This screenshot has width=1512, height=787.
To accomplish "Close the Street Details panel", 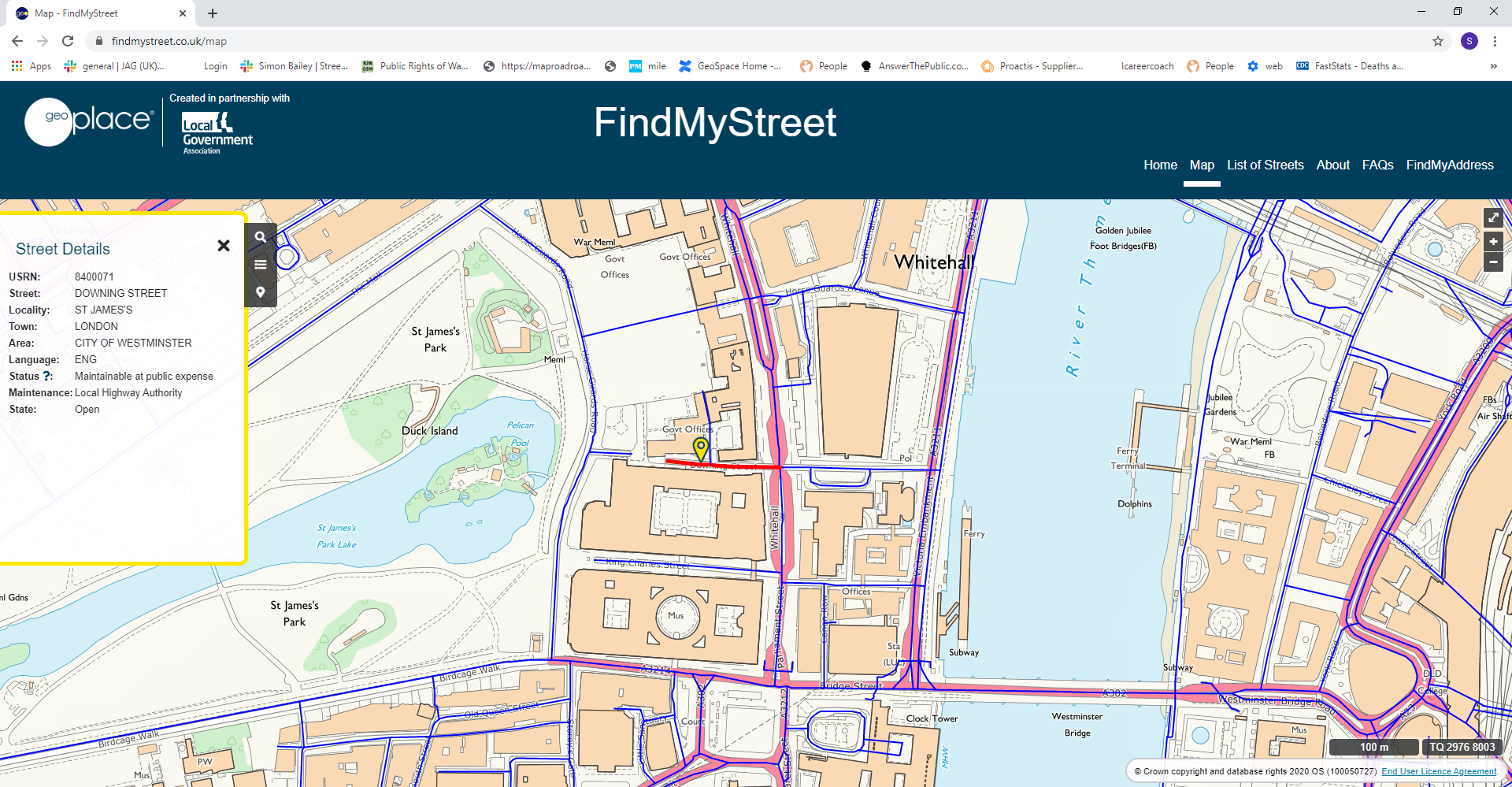I will pyautogui.click(x=224, y=246).
